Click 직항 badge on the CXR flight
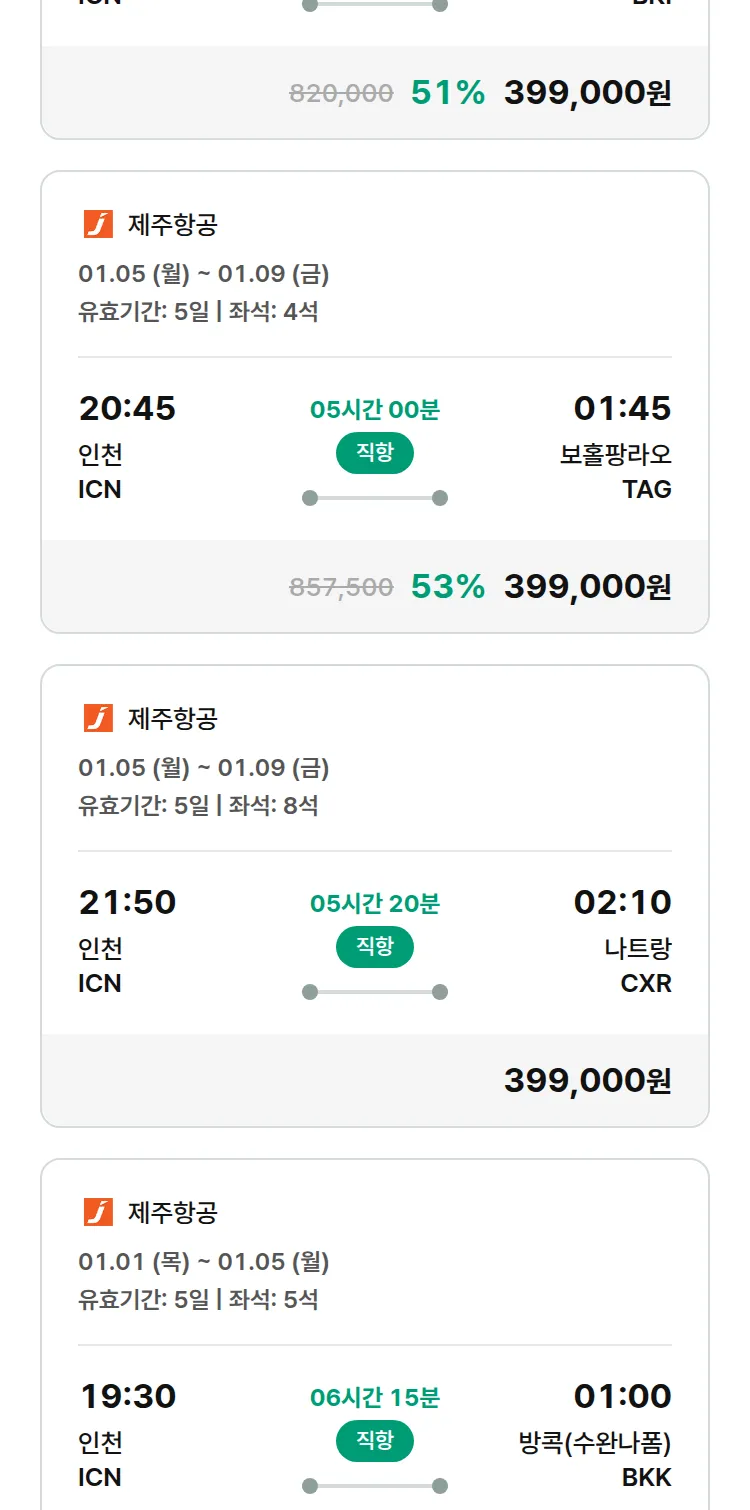This screenshot has width=750, height=1510. pos(375,947)
